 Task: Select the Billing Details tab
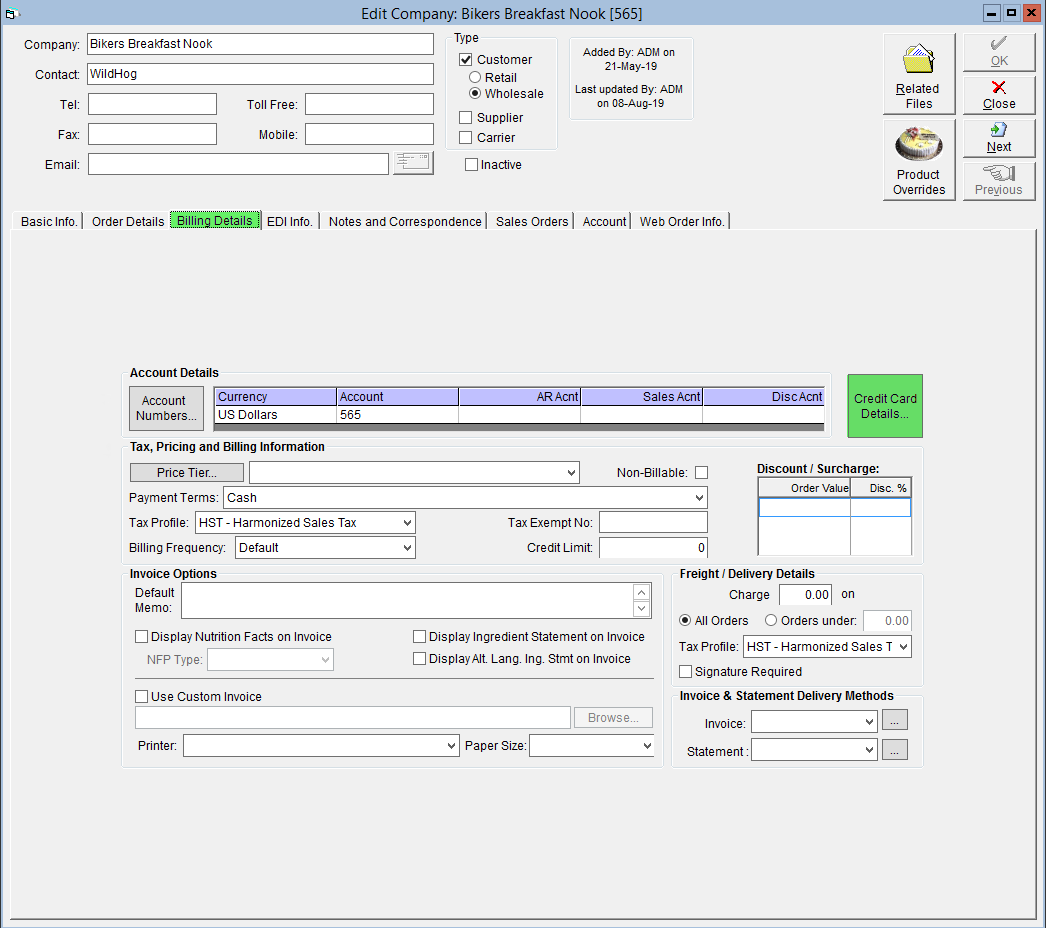tap(215, 220)
